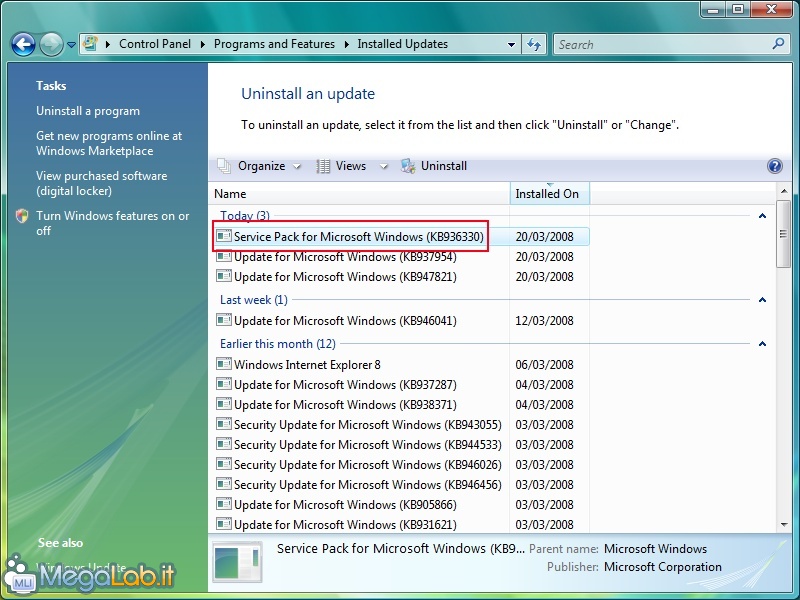Select the Installed Updates breadcrumb

click(x=402, y=44)
